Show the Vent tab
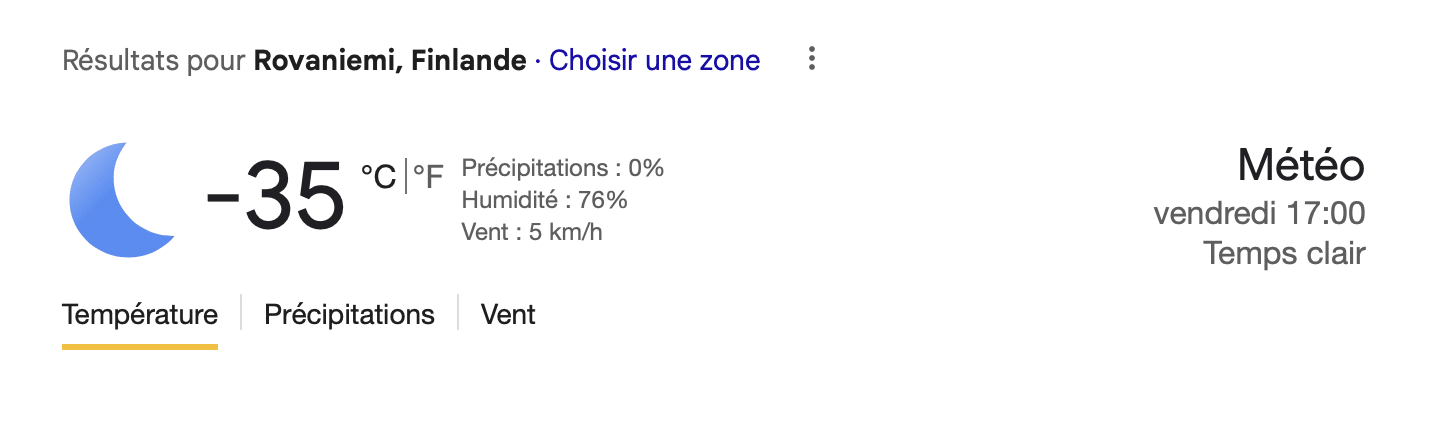This screenshot has width=1456, height=426. [508, 314]
